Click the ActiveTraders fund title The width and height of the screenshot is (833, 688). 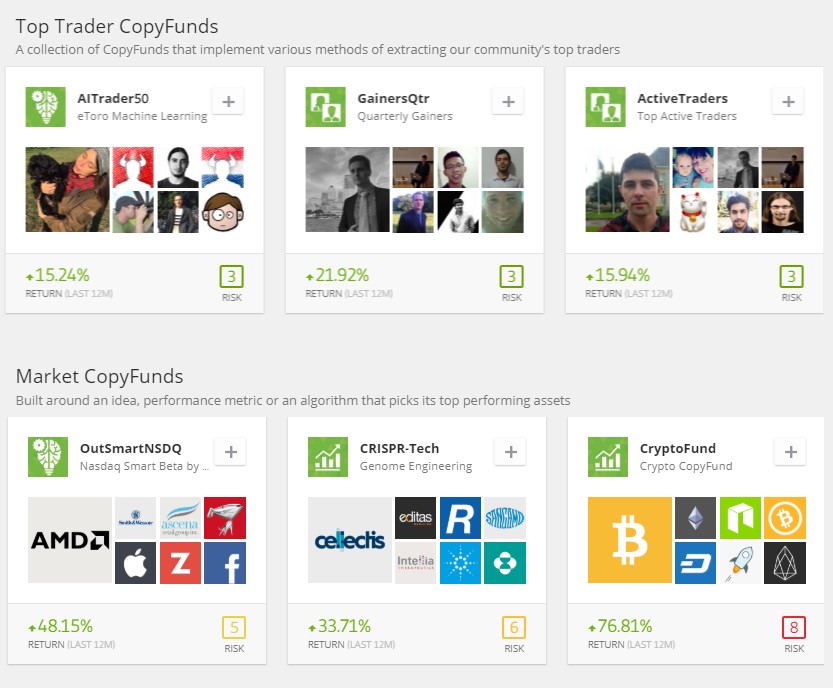pos(683,98)
